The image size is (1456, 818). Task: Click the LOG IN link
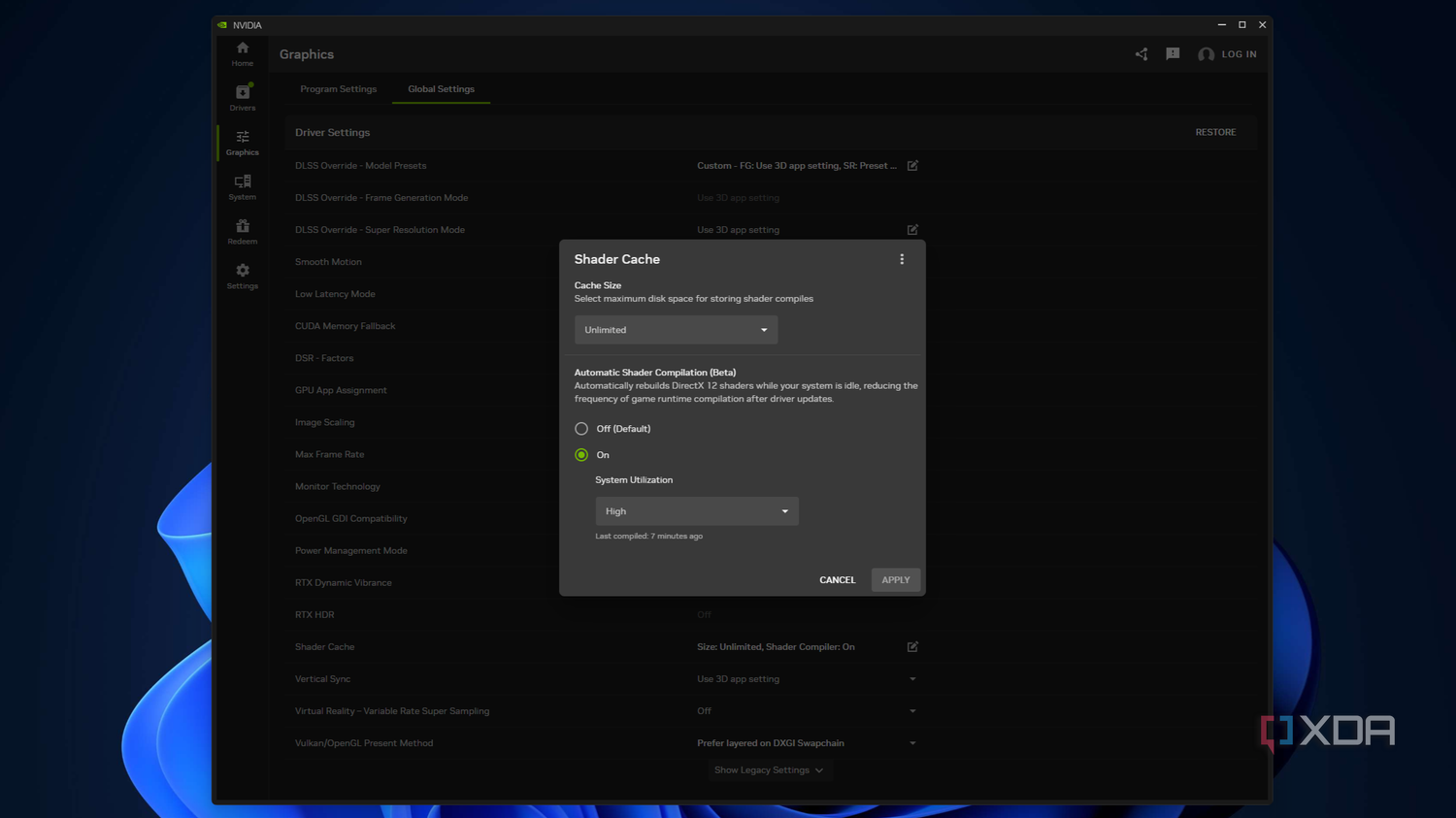click(1239, 54)
